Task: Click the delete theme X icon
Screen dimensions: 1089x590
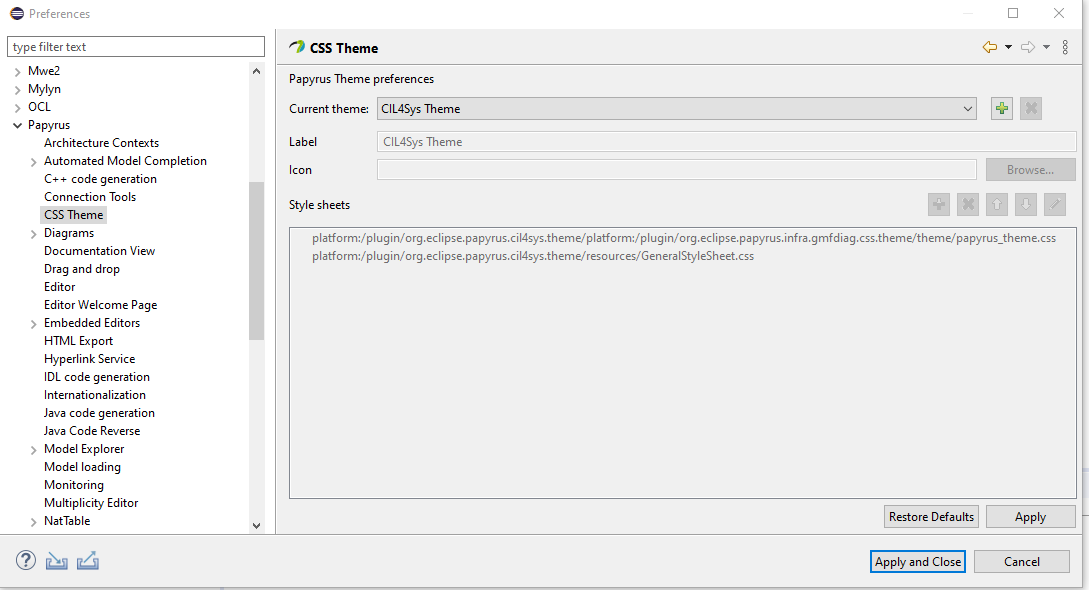Action: pyautogui.click(x=1031, y=108)
